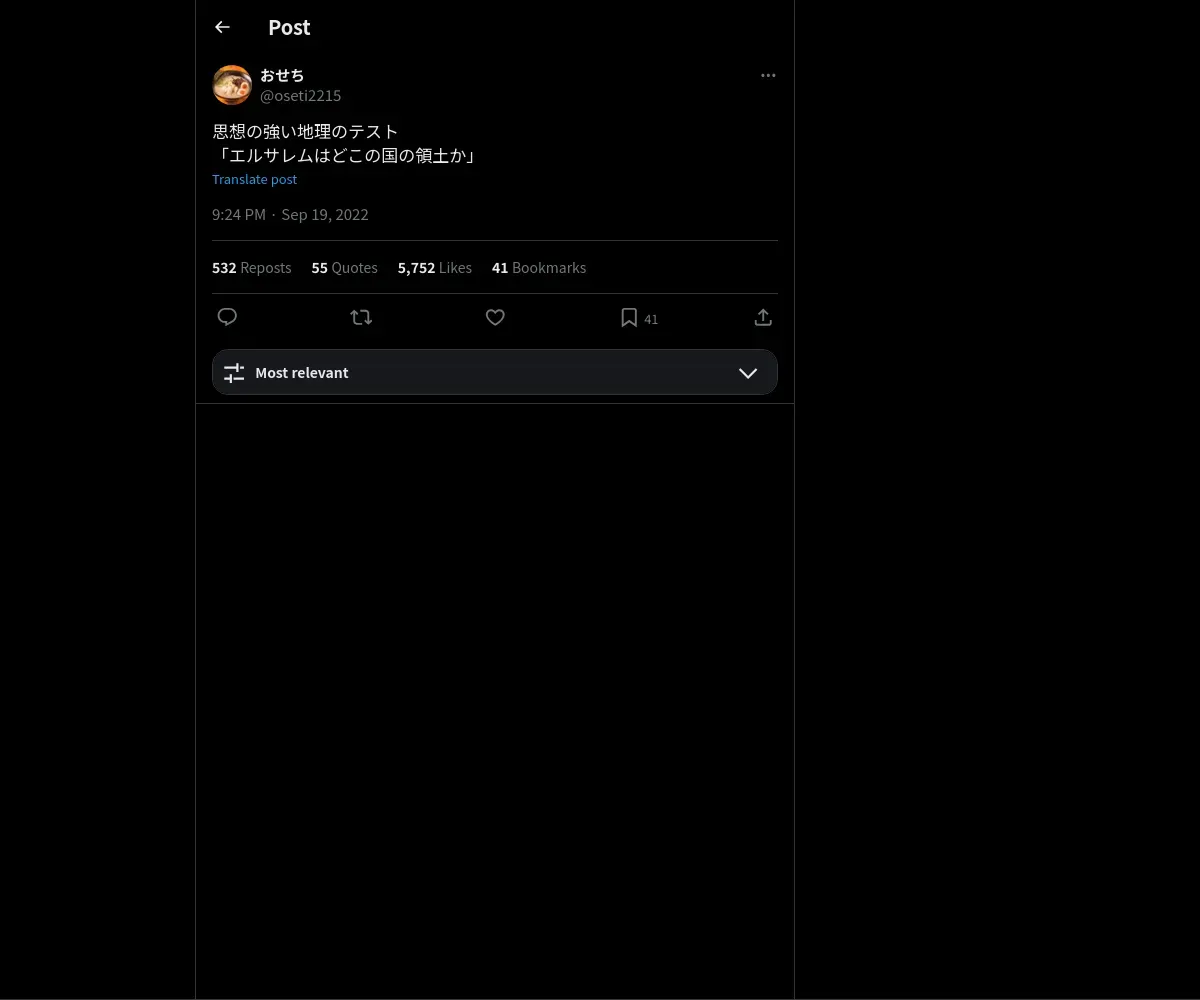This screenshot has width=1200, height=1000.
Task: Like the post with heart icon
Action: [495, 317]
